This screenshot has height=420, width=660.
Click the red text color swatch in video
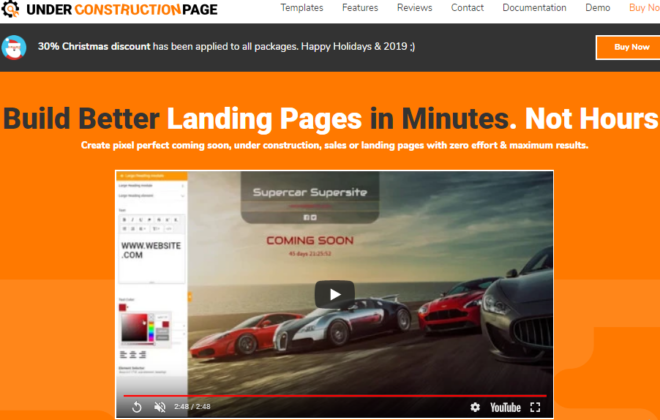pyautogui.click(x=122, y=307)
